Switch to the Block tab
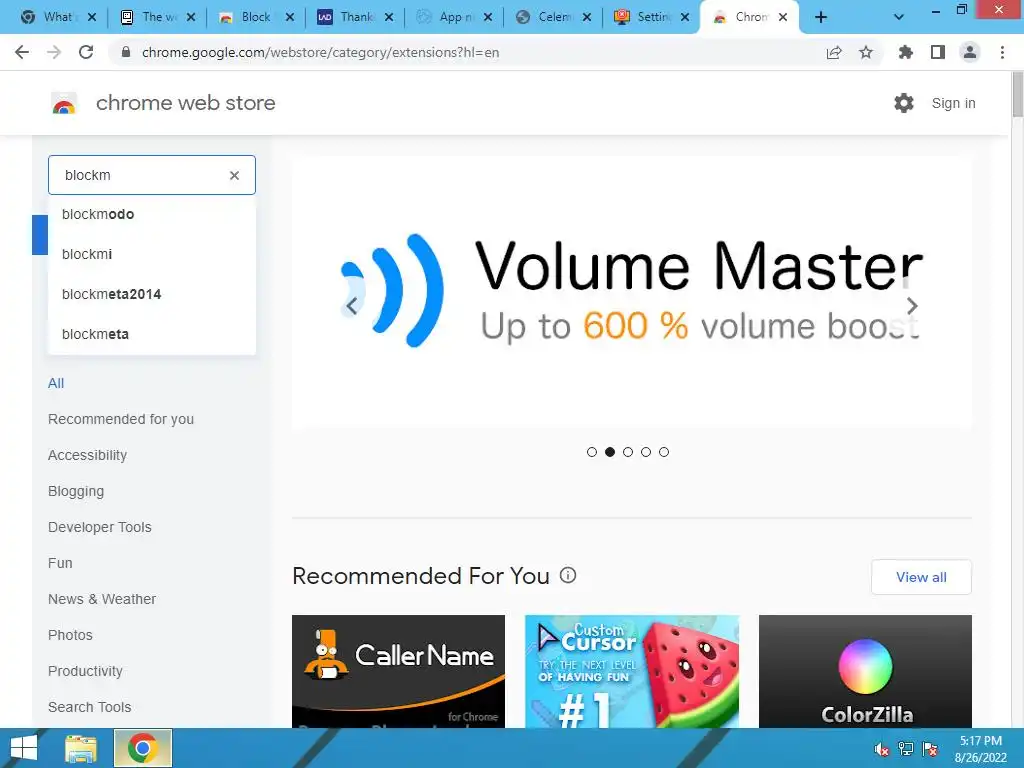 [x=256, y=18]
